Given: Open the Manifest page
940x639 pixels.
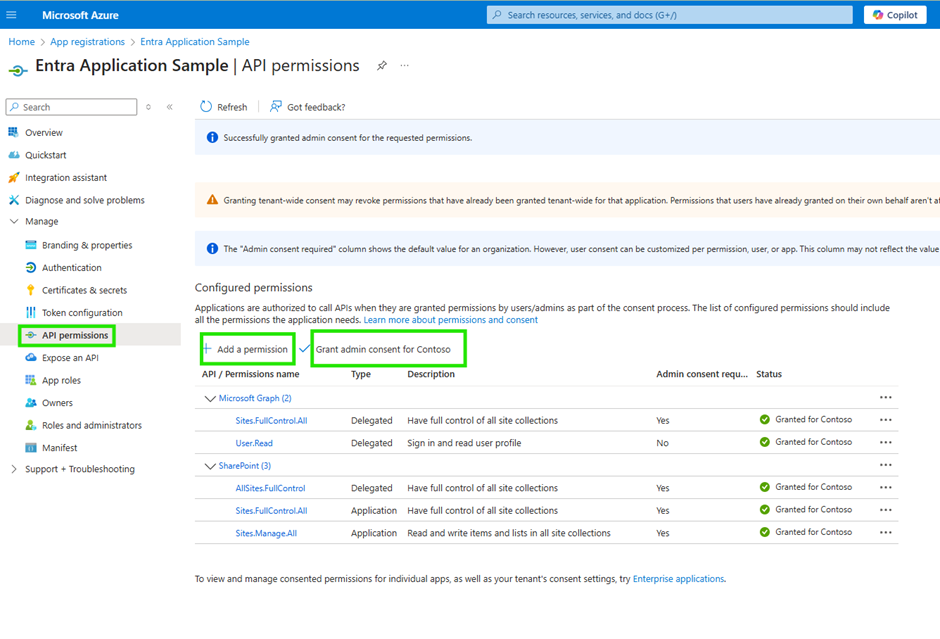Looking at the screenshot, I should [59, 448].
